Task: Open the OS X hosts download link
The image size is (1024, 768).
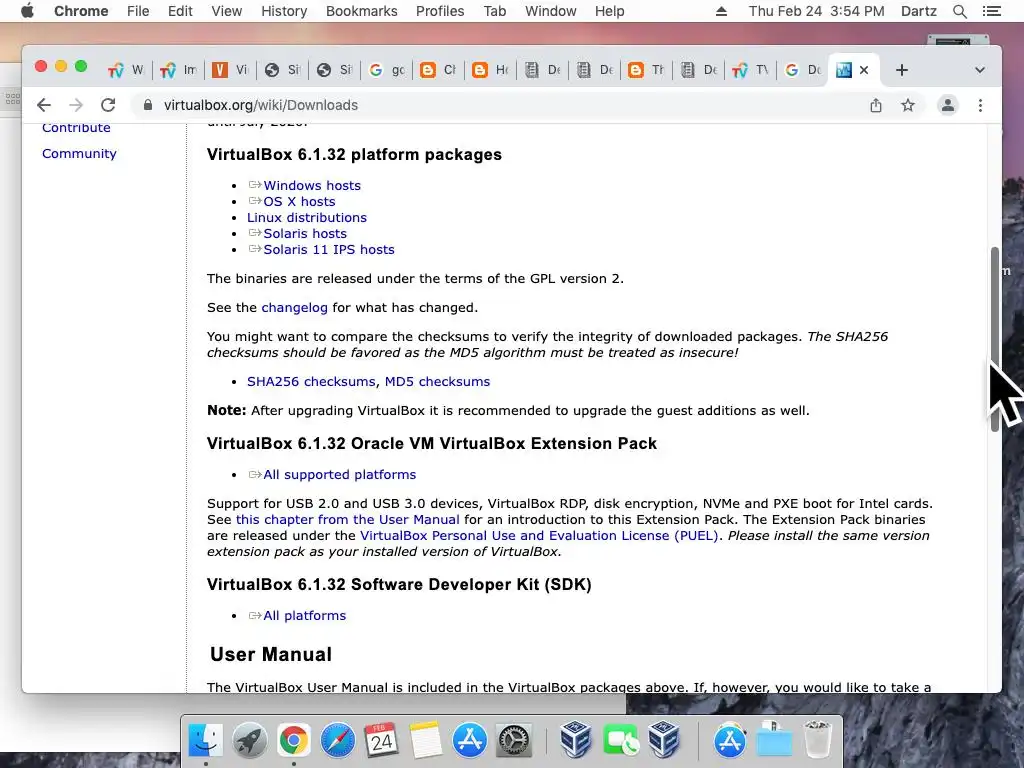Action: tap(299, 202)
